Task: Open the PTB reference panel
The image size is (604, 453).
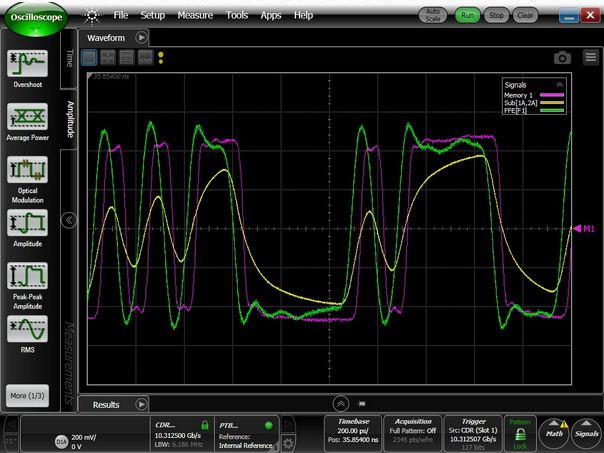Action: [x=246, y=433]
